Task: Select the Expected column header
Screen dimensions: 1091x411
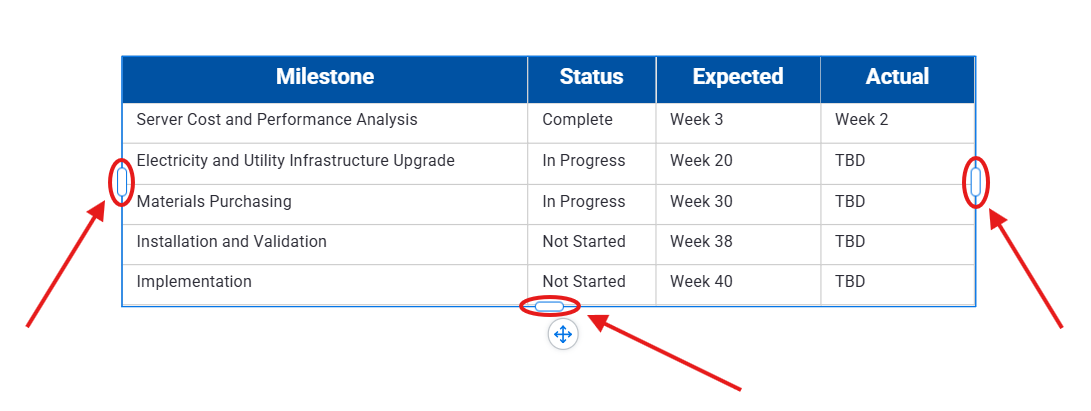Action: click(x=738, y=77)
